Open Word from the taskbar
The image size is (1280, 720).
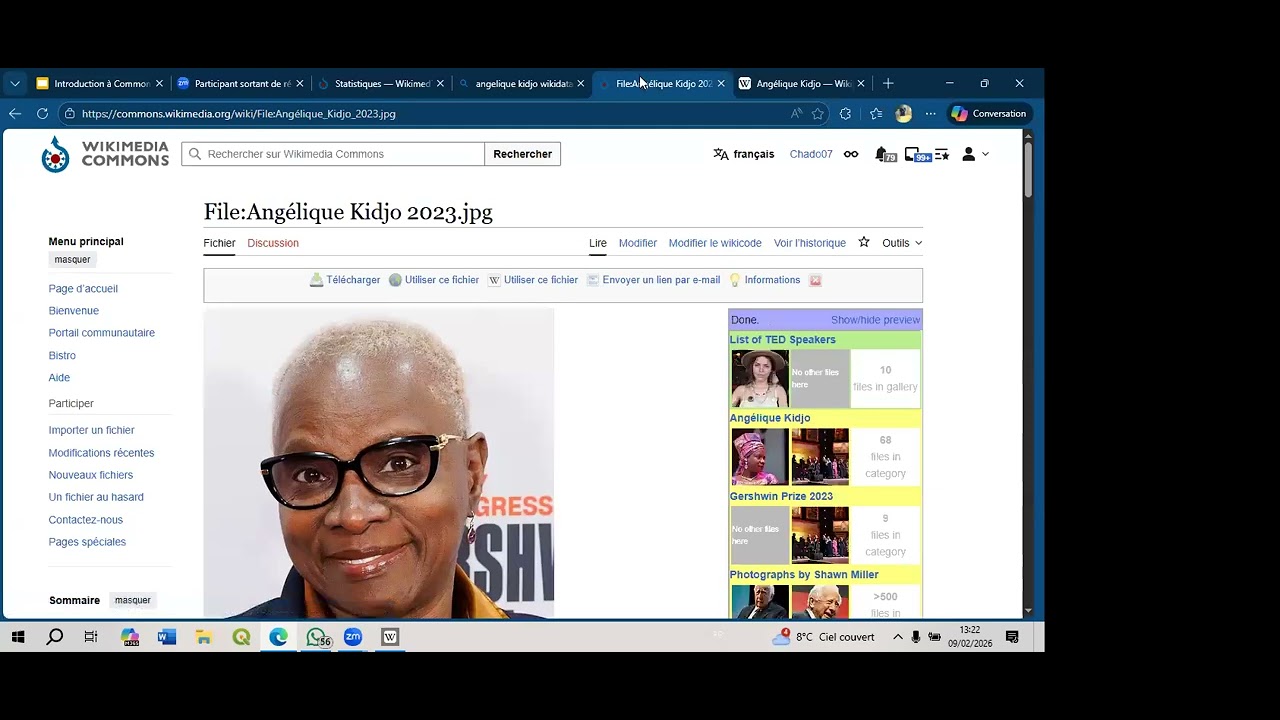point(167,637)
